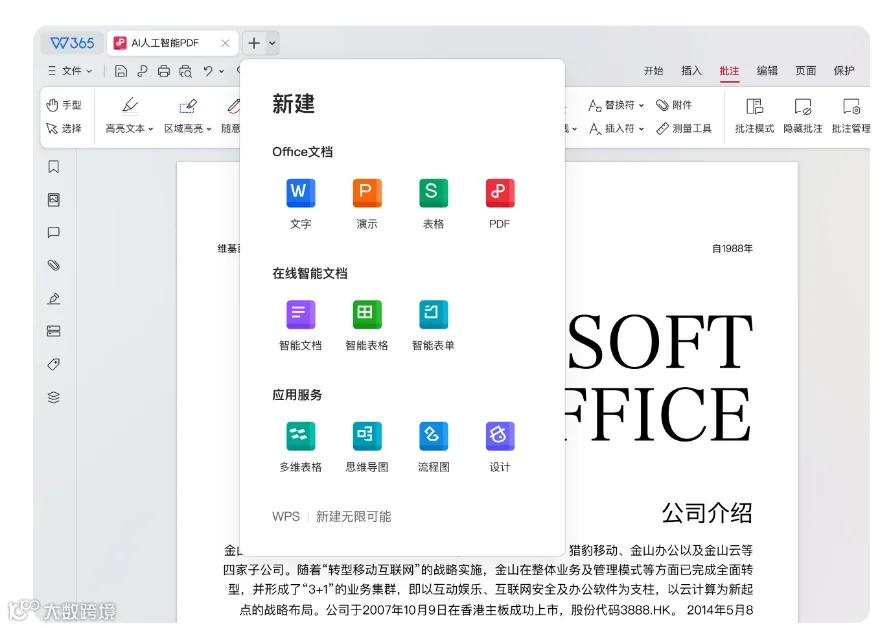
Task: Open 批注管理 annotation management
Action: pyautogui.click(x=851, y=115)
